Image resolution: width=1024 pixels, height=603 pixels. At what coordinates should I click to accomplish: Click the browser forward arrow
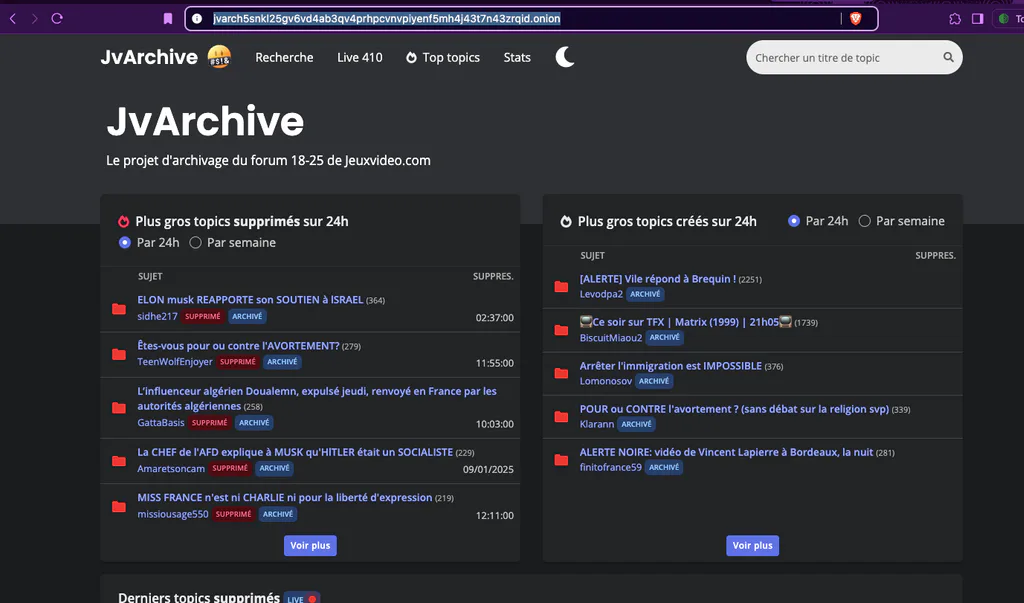coord(35,19)
